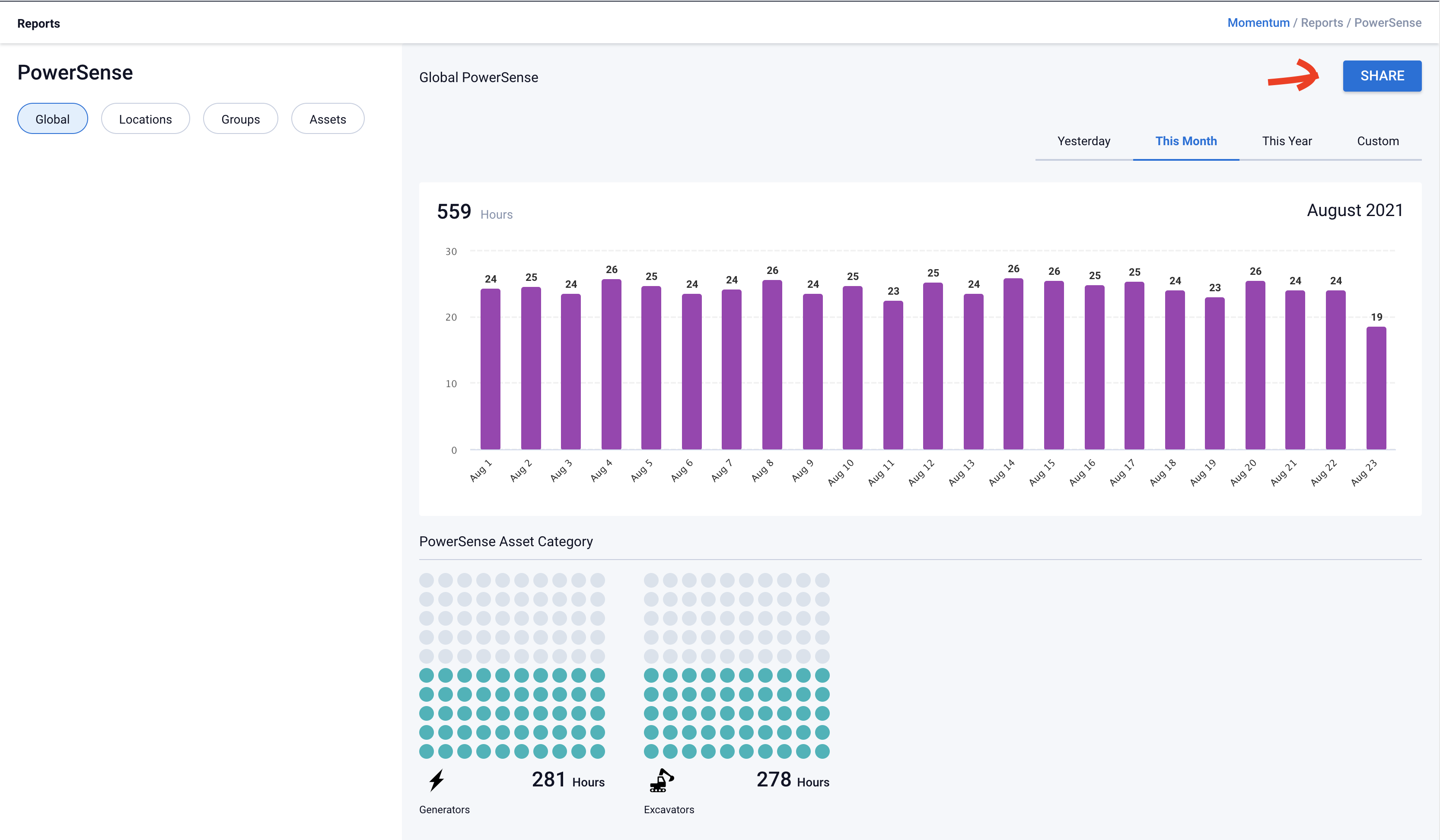
Task: Click the Aug 23 bar in chart
Action: pos(1376,388)
